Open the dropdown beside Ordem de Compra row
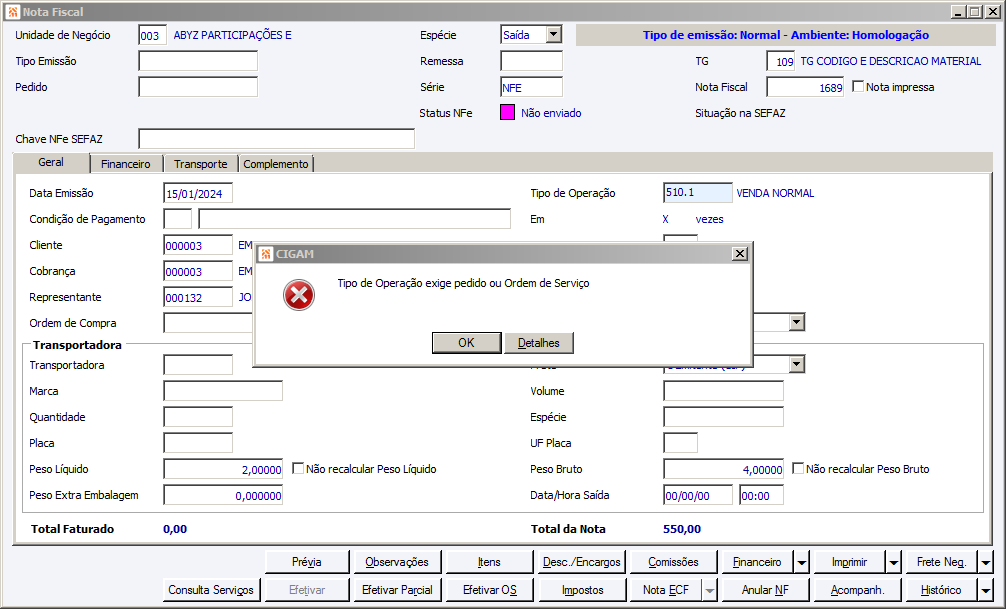The width and height of the screenshot is (1006, 609). 796,322
